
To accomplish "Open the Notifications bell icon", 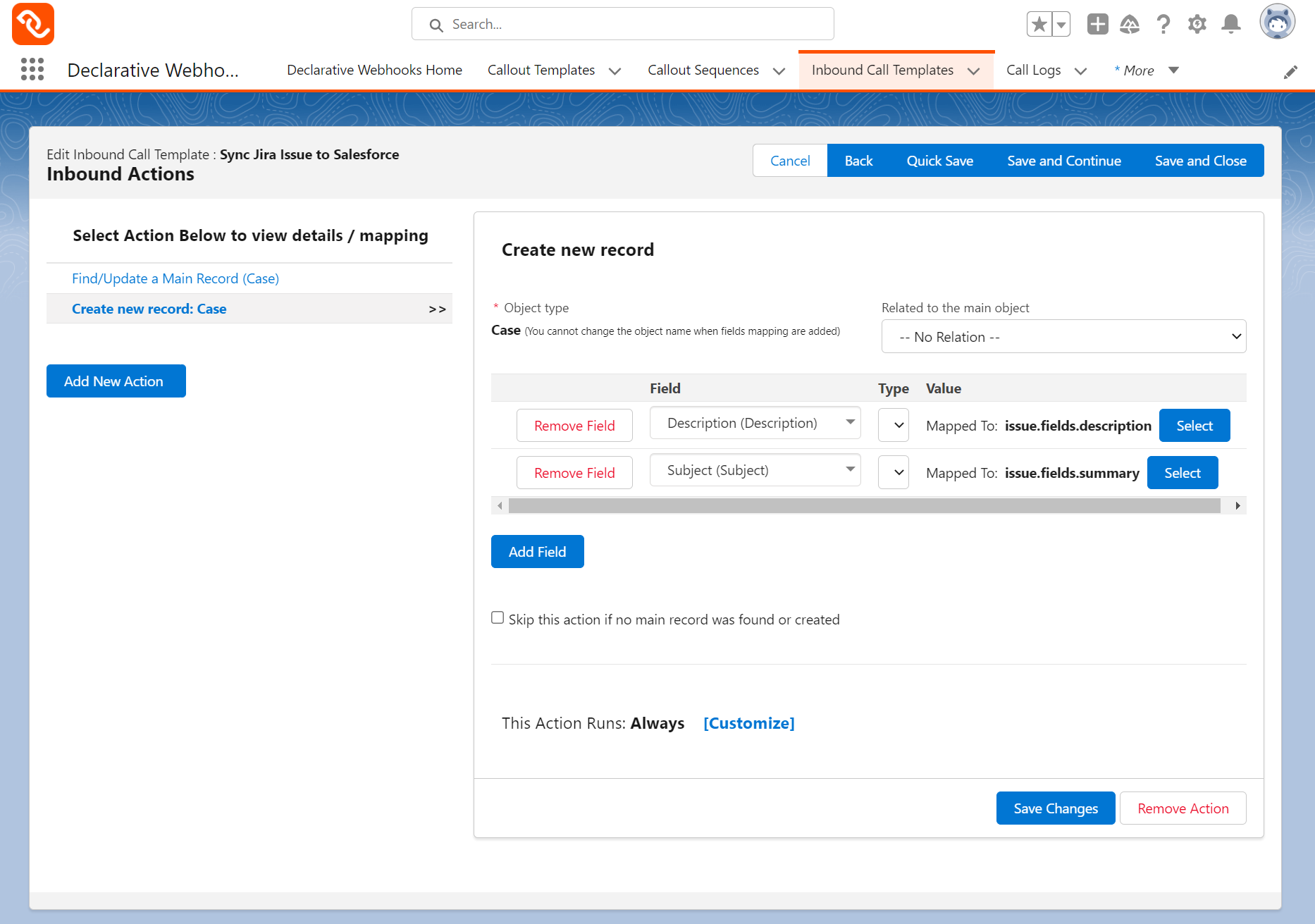I will tap(1230, 25).
